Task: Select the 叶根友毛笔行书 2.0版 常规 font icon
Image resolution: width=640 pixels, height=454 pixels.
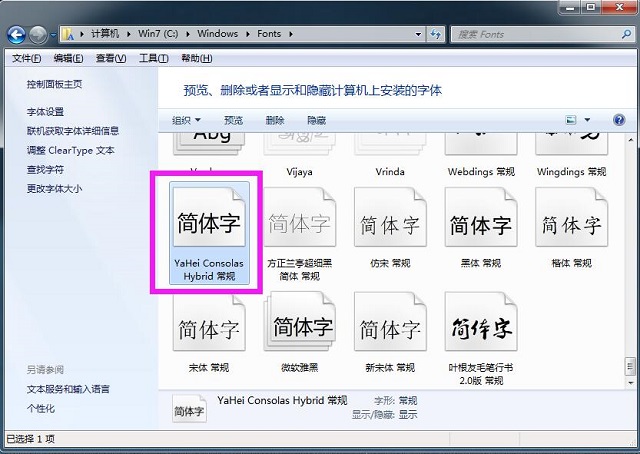Action: (481, 323)
